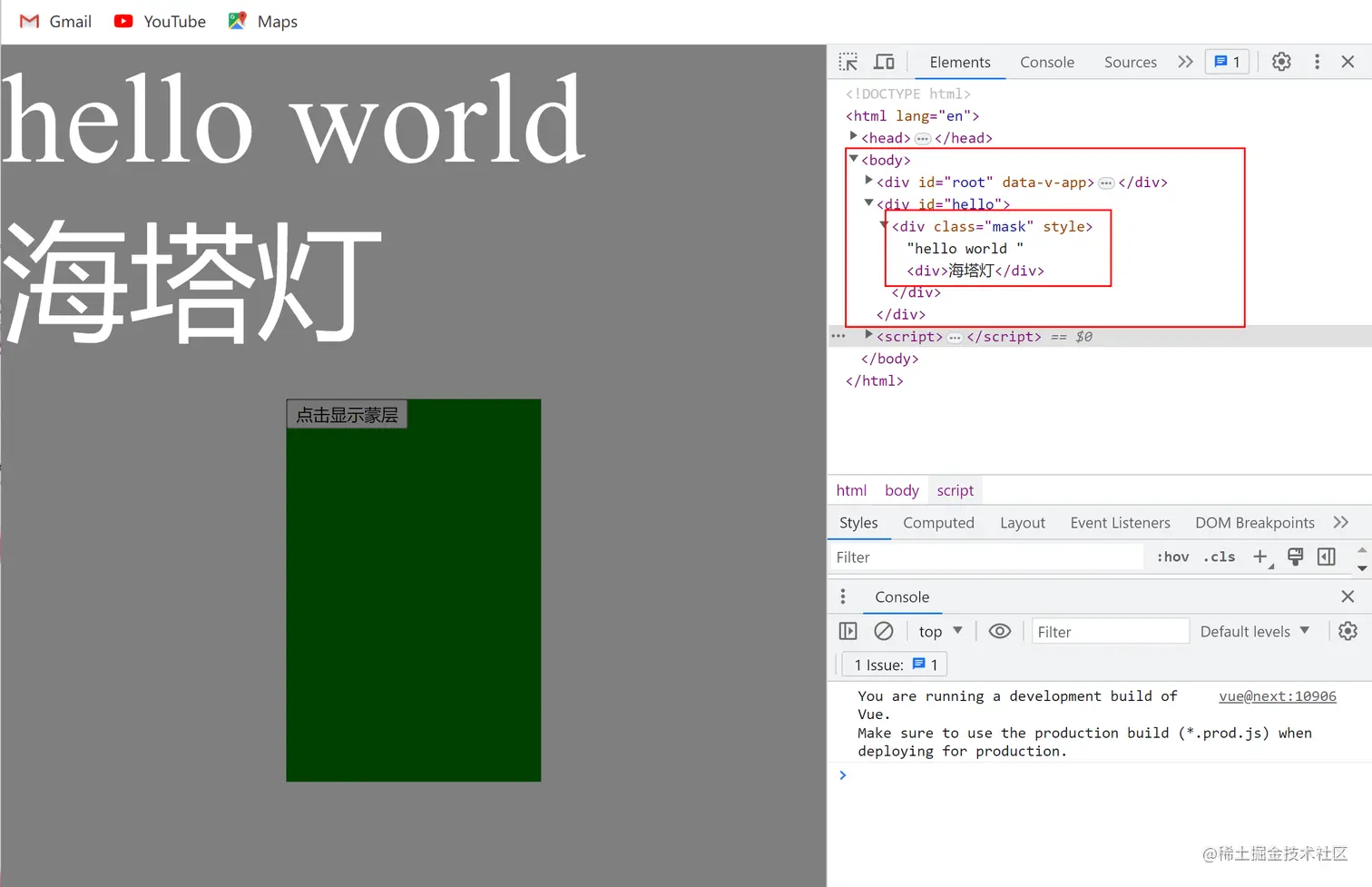Image resolution: width=1372 pixels, height=887 pixels.
Task: Open the Styles pane tab
Action: (858, 523)
